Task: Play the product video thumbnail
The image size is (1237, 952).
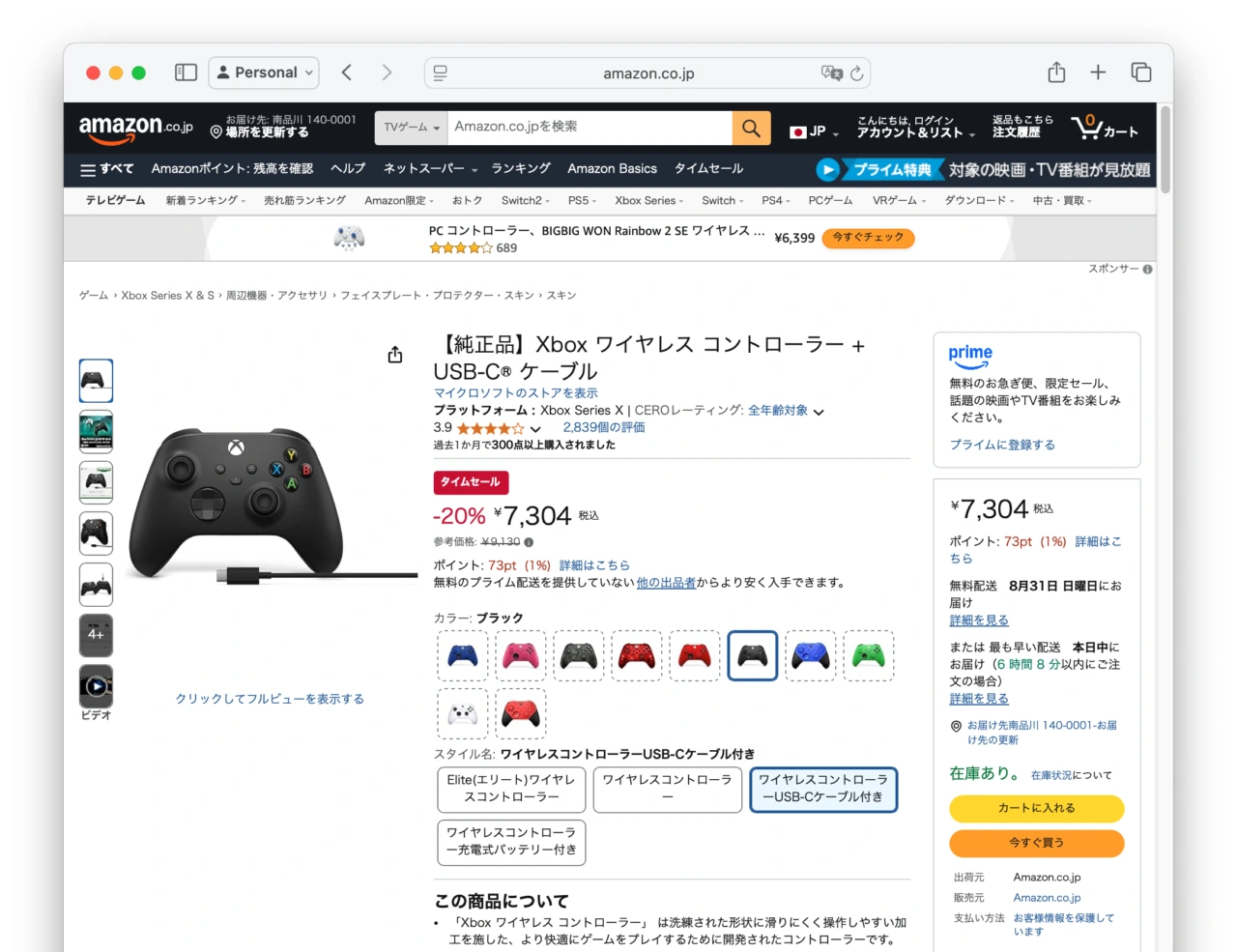Action: pyautogui.click(x=96, y=686)
